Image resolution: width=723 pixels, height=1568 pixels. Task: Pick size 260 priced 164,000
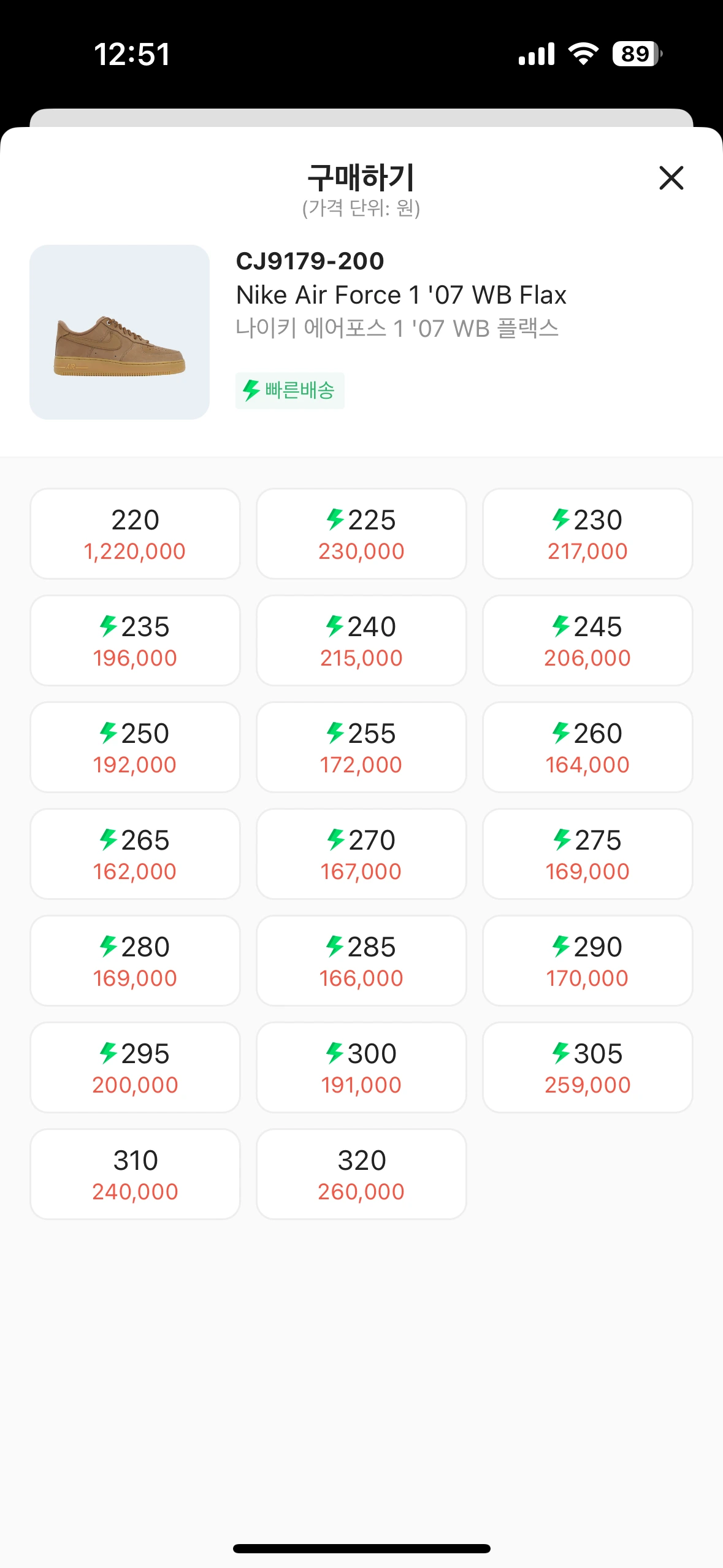coord(587,747)
